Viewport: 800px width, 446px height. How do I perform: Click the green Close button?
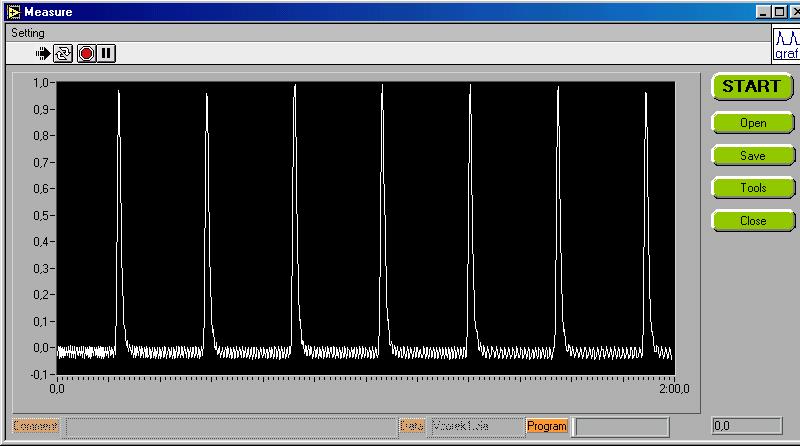point(753,221)
